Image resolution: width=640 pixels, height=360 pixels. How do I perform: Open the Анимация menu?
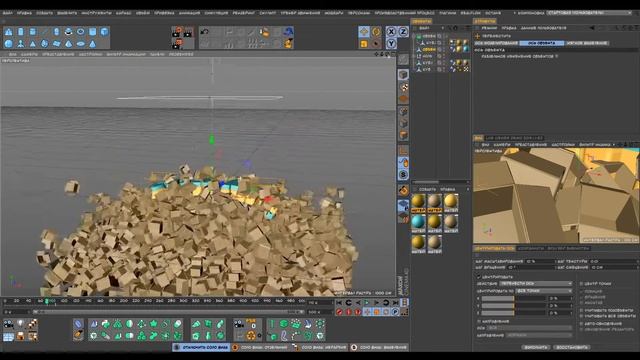(x=189, y=13)
